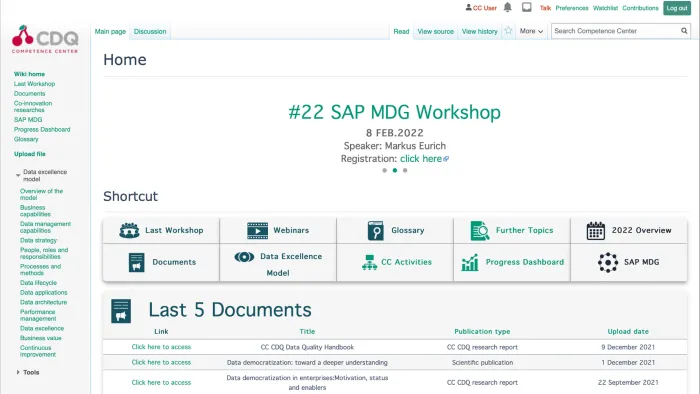This screenshot has width=700, height=394.
Task: Open the Talk link in user menu
Action: [545, 8]
